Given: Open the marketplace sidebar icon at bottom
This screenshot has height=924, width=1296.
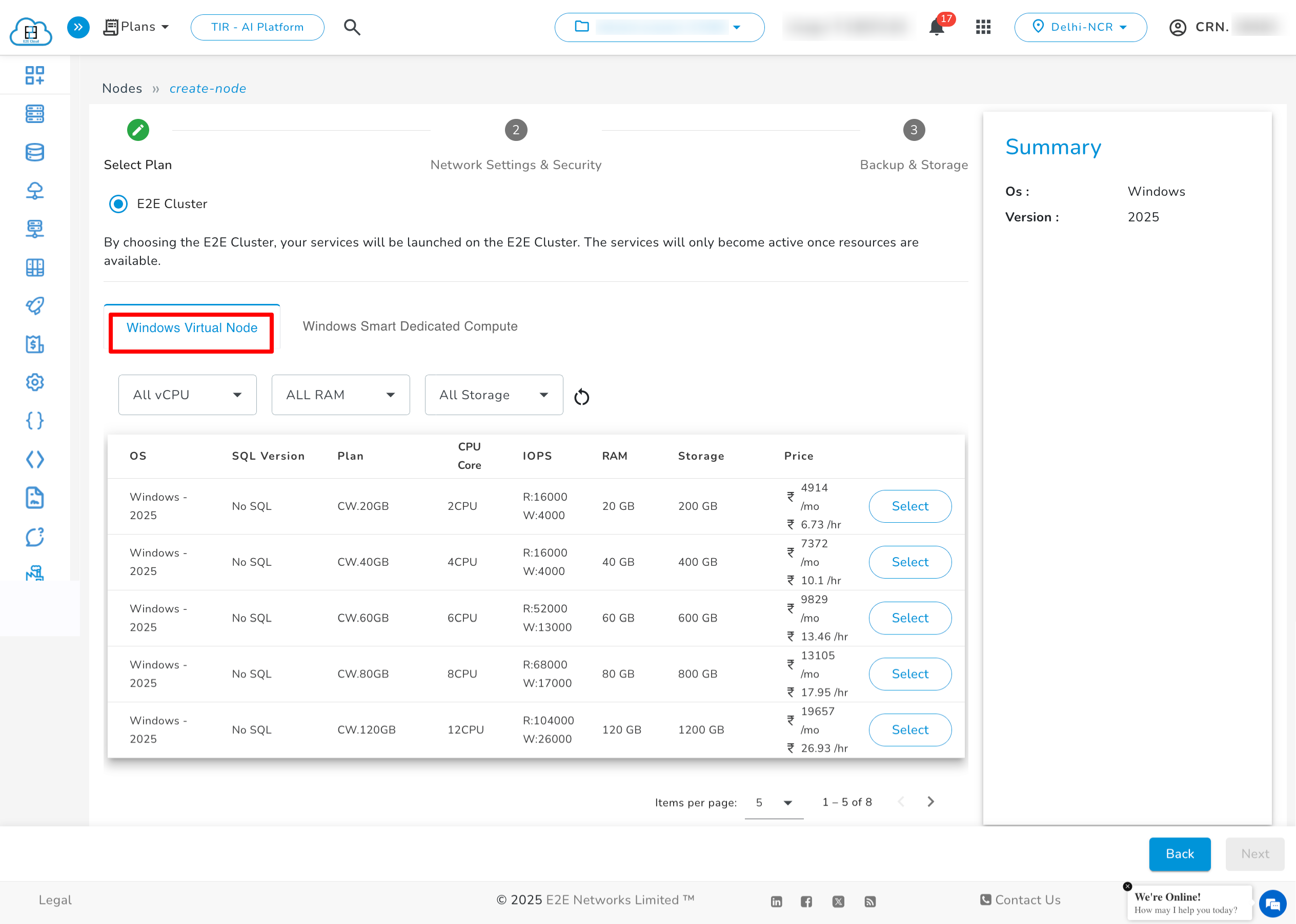Looking at the screenshot, I should tap(35, 572).
